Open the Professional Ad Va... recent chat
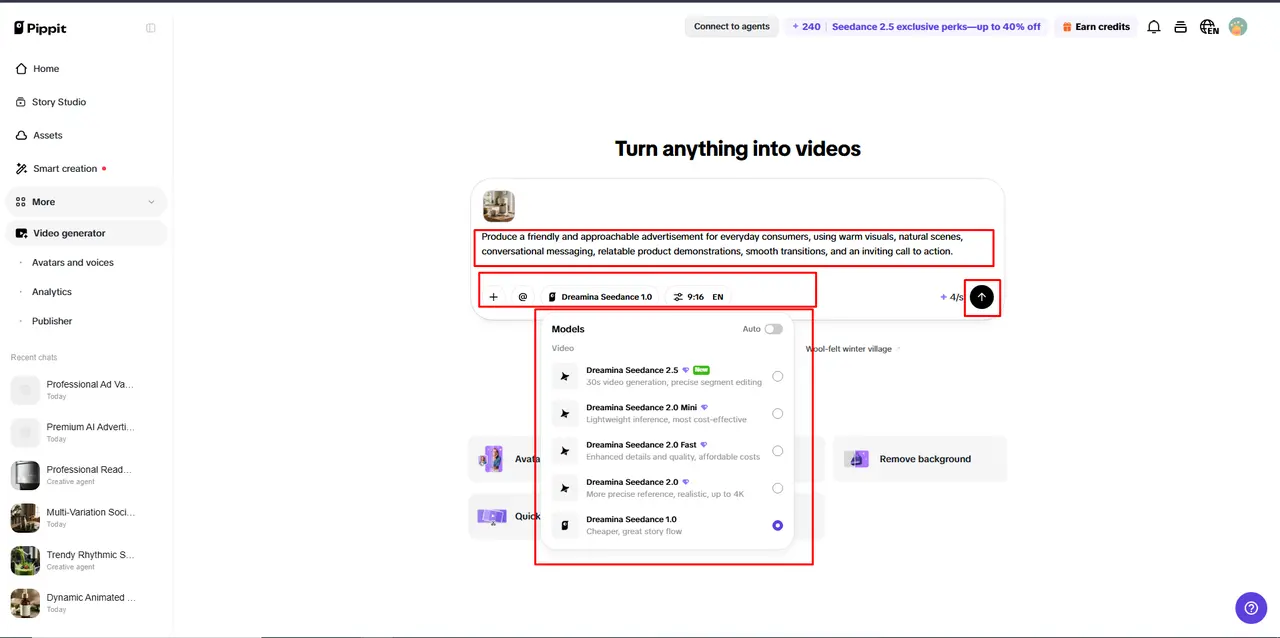This screenshot has height=638, width=1280. coord(86,390)
